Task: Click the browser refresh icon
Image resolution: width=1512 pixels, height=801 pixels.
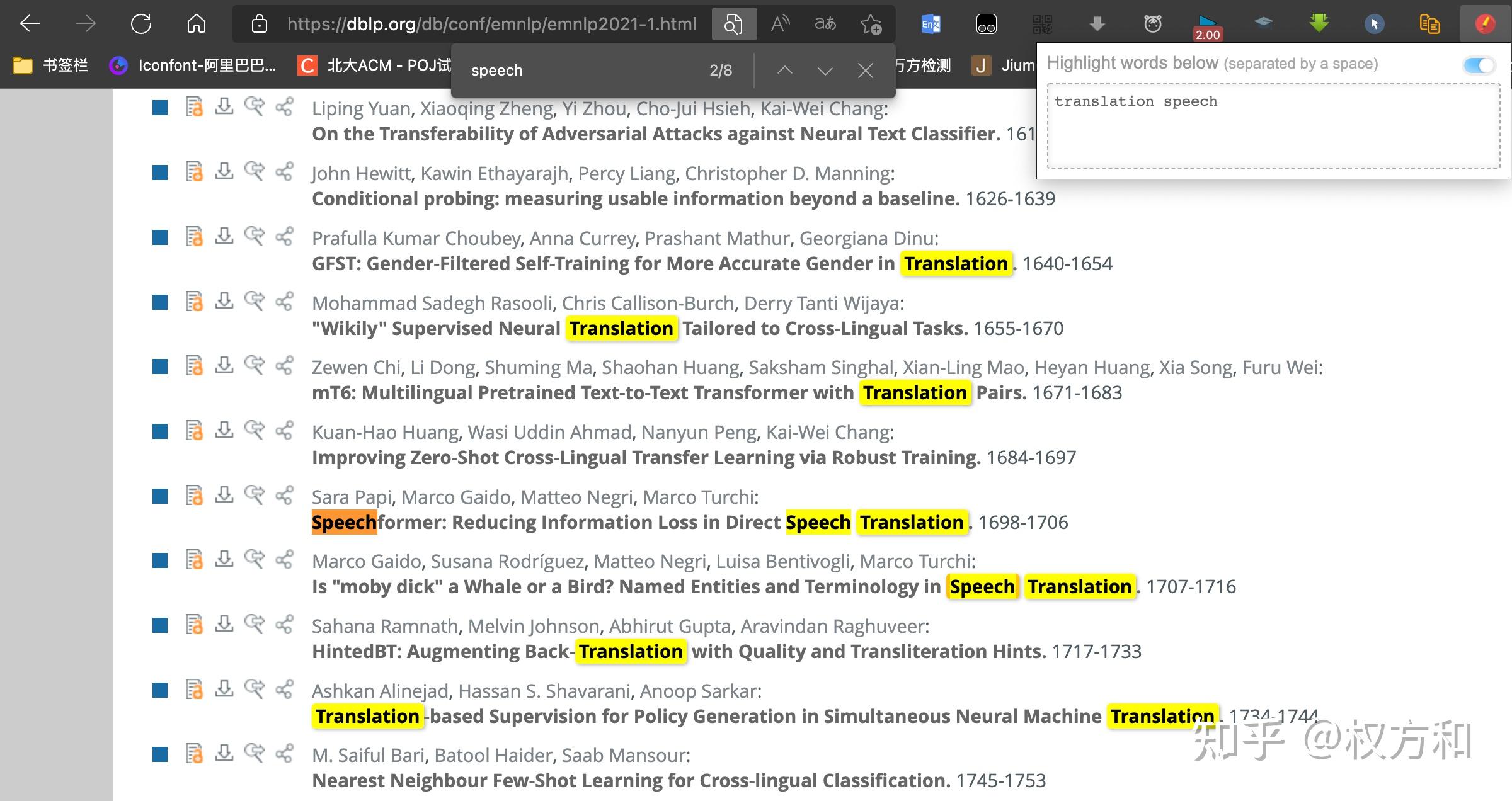Action: 141,24
